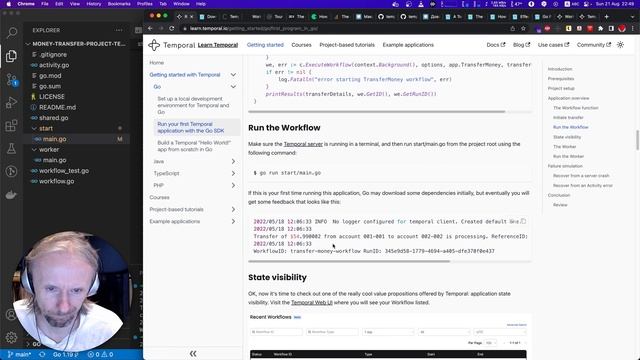Follow the Temporal server link

pyautogui.click(x=303, y=144)
